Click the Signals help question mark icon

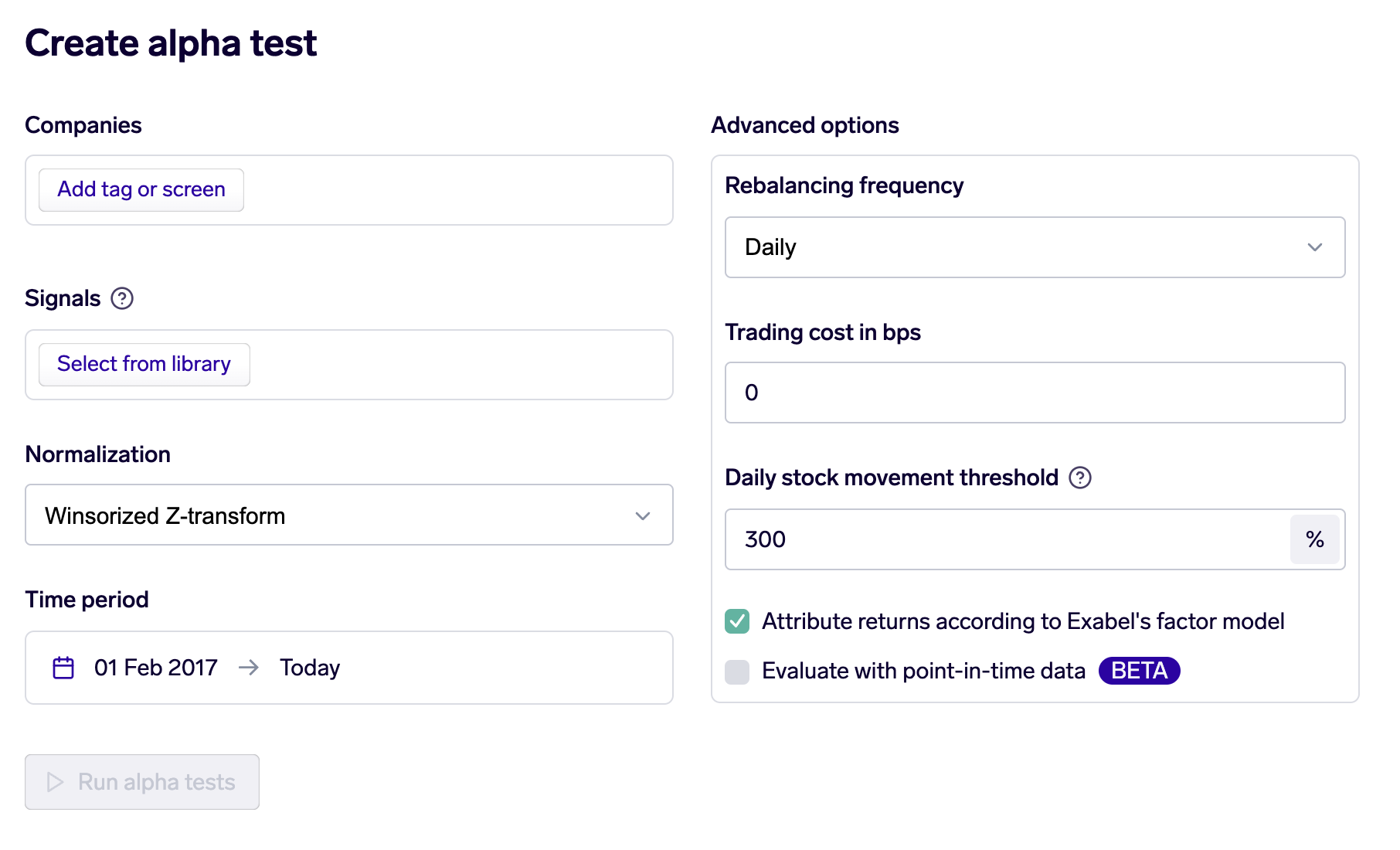click(x=122, y=298)
